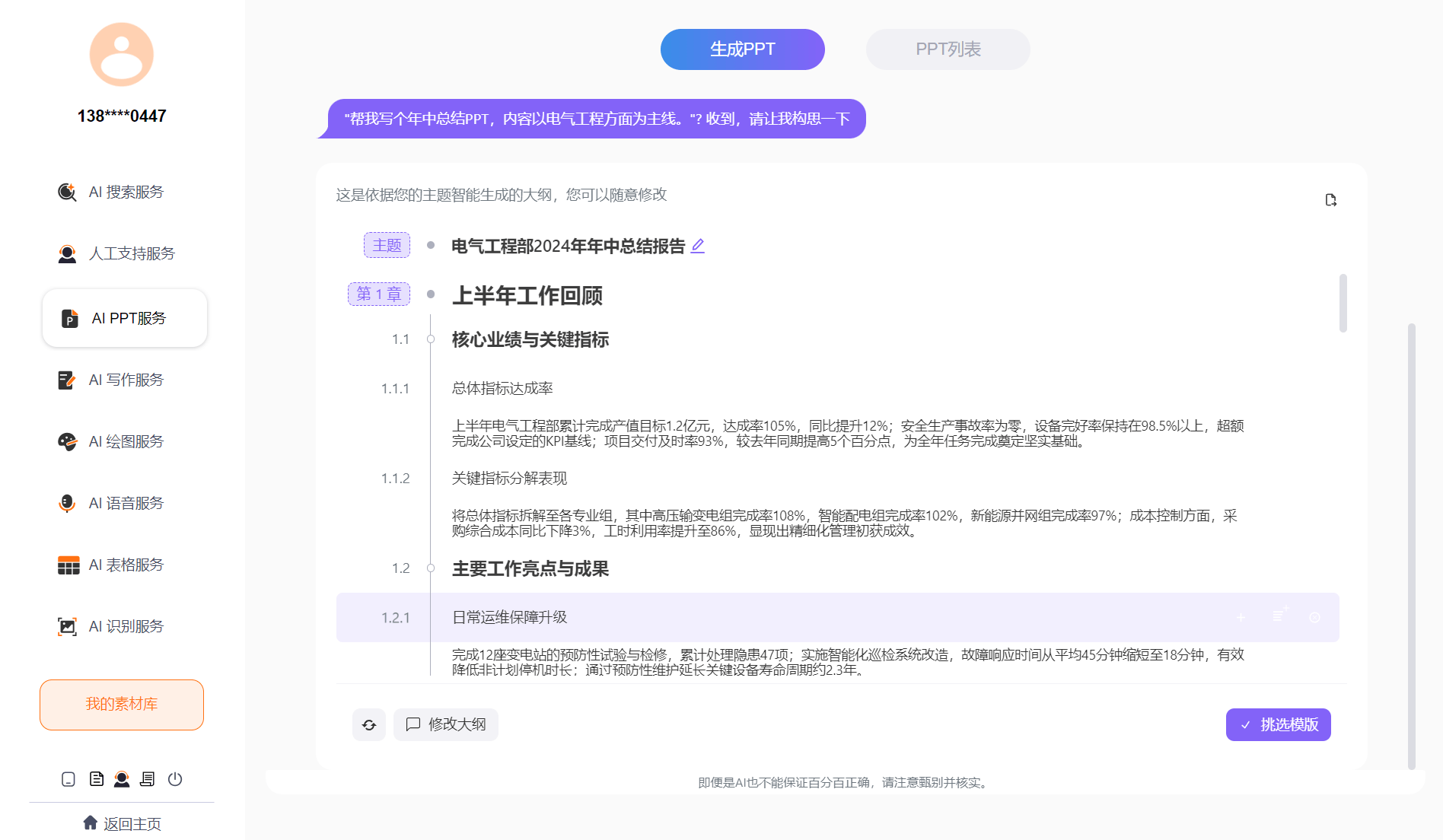Delete row 1.2.1 with circled X icon
This screenshot has width=1443, height=840.
pos(1314,617)
